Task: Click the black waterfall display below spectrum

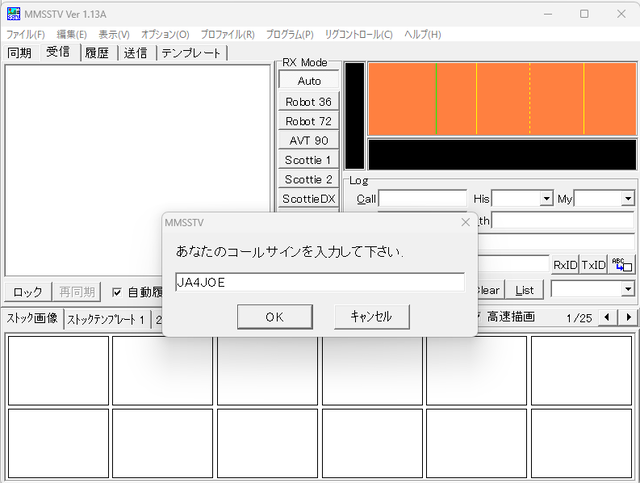Action: coord(502,155)
